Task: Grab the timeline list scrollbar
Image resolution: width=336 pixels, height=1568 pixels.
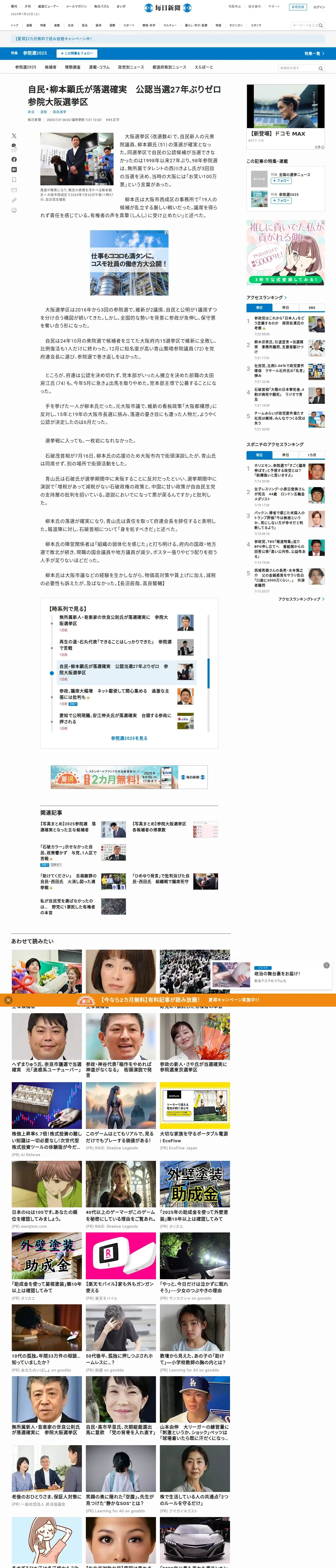Action: [209, 673]
